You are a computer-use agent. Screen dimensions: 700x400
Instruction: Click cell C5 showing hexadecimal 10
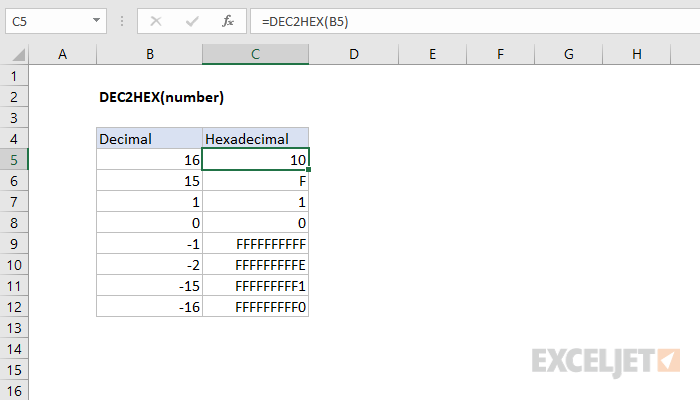[255, 160]
